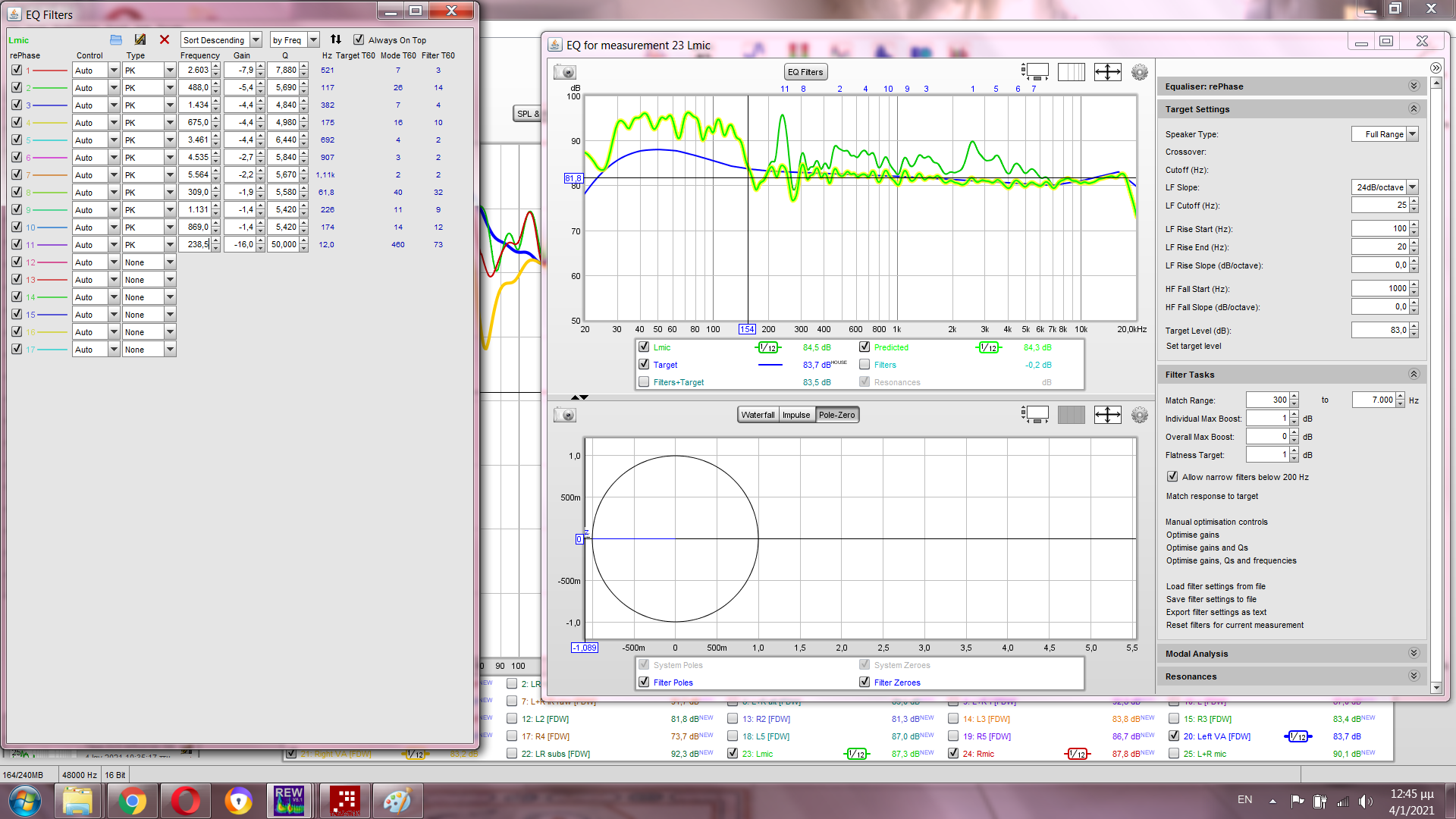Viewport: 1456px width, 819px height.
Task: Click the 1/12 smoothing icon for 24: Rmic
Action: pyautogui.click(x=1077, y=754)
